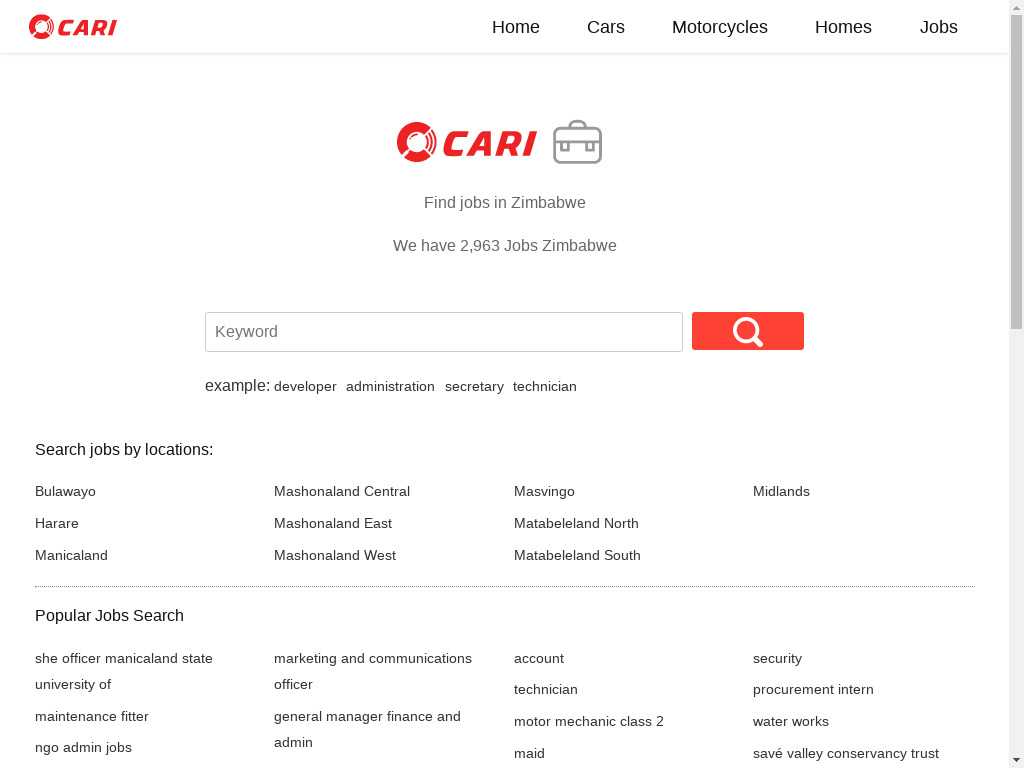Select the secretary example keyword

pyautogui.click(x=474, y=387)
